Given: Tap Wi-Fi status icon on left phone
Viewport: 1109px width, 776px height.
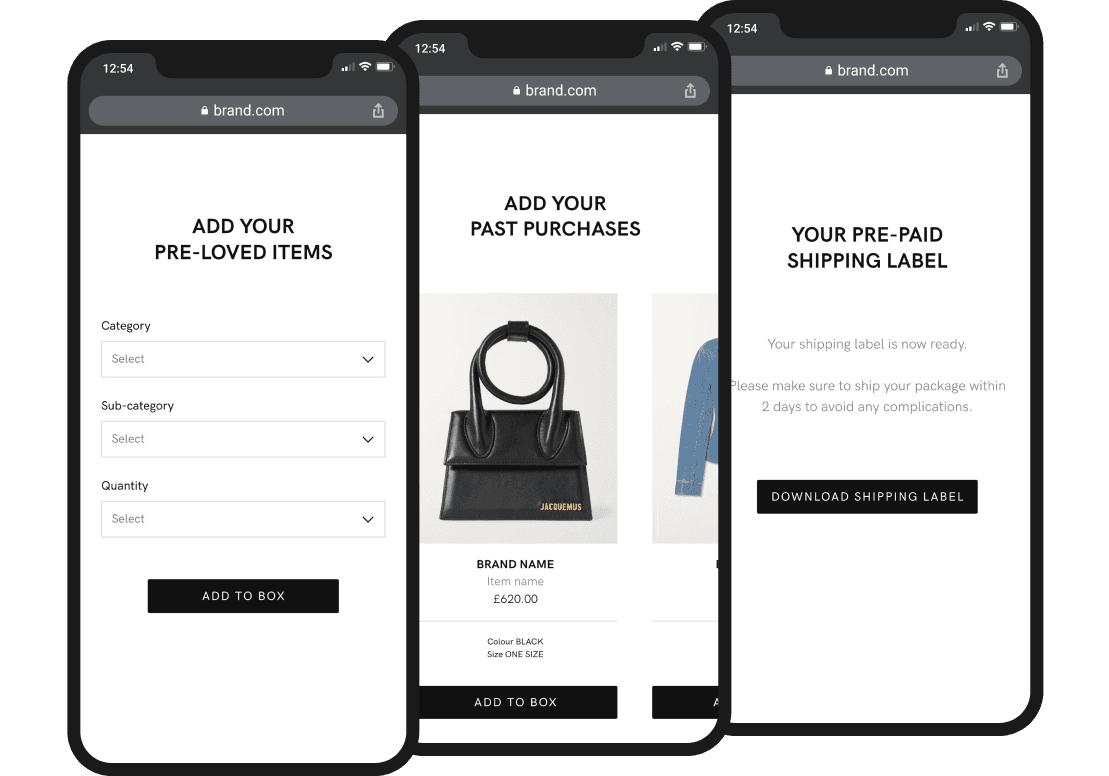Looking at the screenshot, I should click(x=365, y=66).
